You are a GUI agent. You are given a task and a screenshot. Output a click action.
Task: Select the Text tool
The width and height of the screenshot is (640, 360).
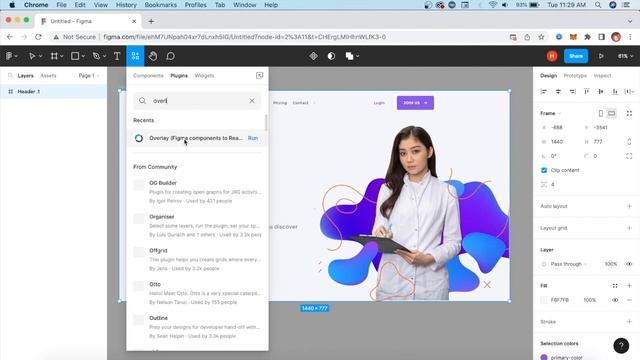tap(117, 56)
